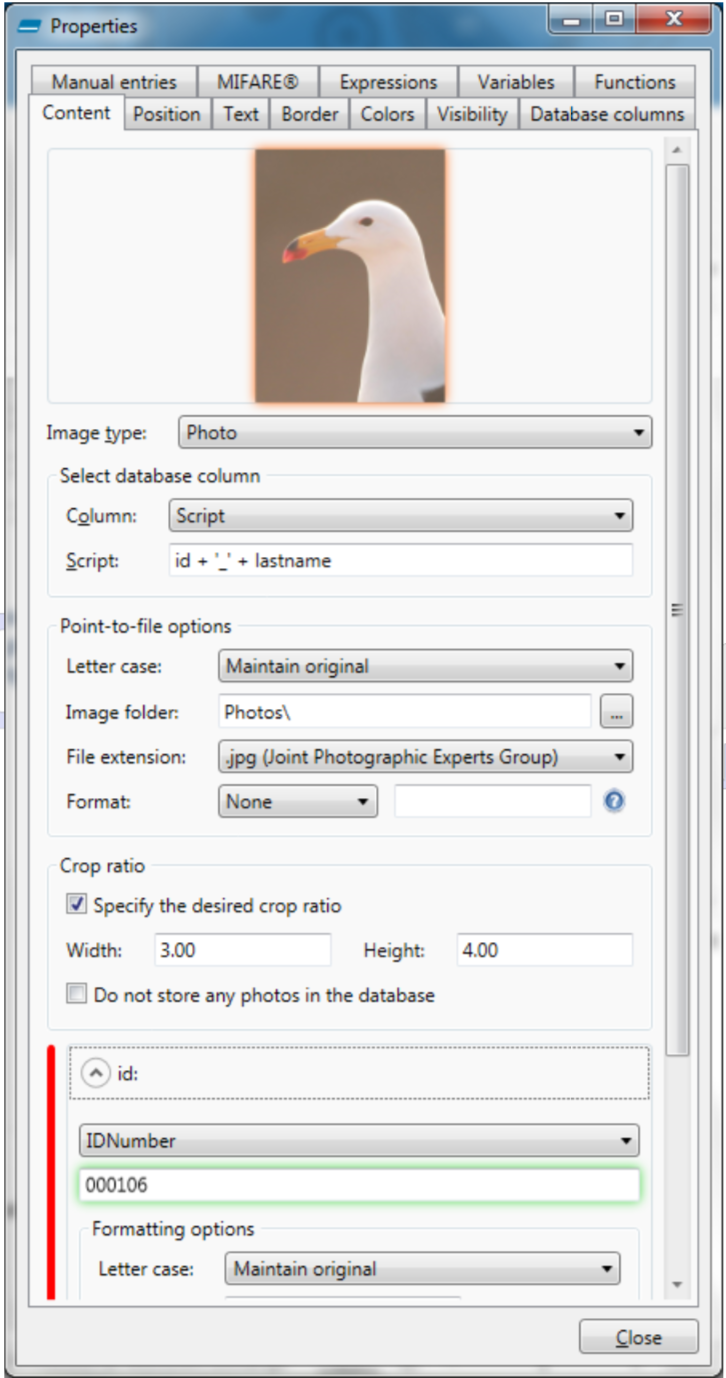The height and width of the screenshot is (1378, 726).
Task: Click the crop Width field
Action: [242, 950]
